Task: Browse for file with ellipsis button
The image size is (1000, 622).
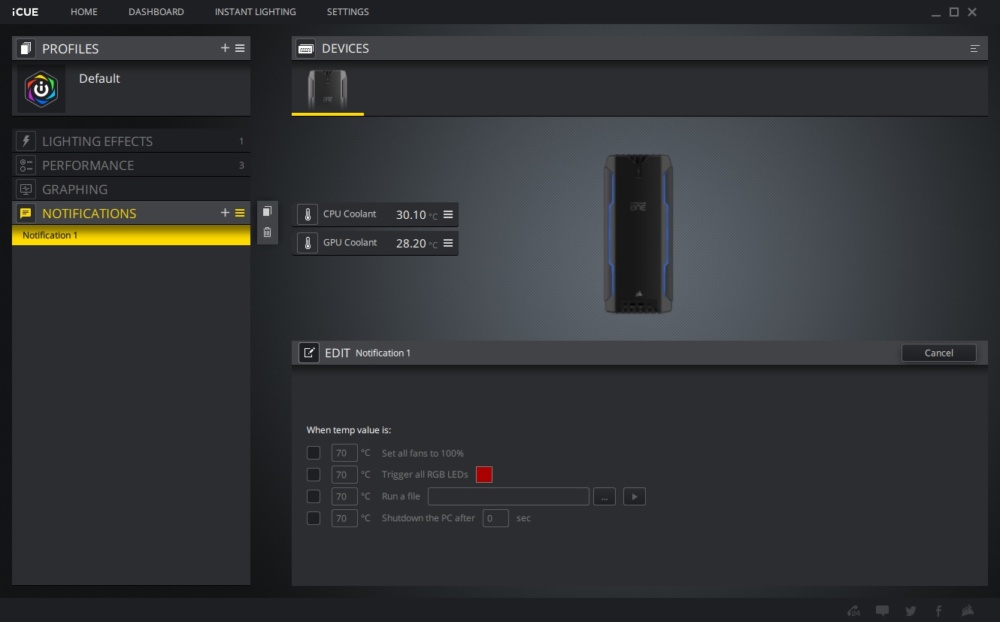Action: tap(604, 496)
